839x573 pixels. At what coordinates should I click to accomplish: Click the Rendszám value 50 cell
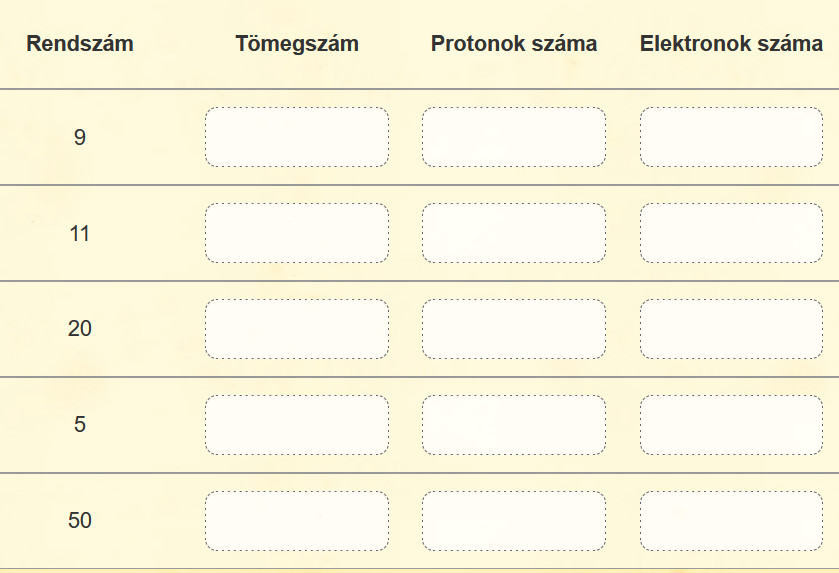[x=80, y=521]
